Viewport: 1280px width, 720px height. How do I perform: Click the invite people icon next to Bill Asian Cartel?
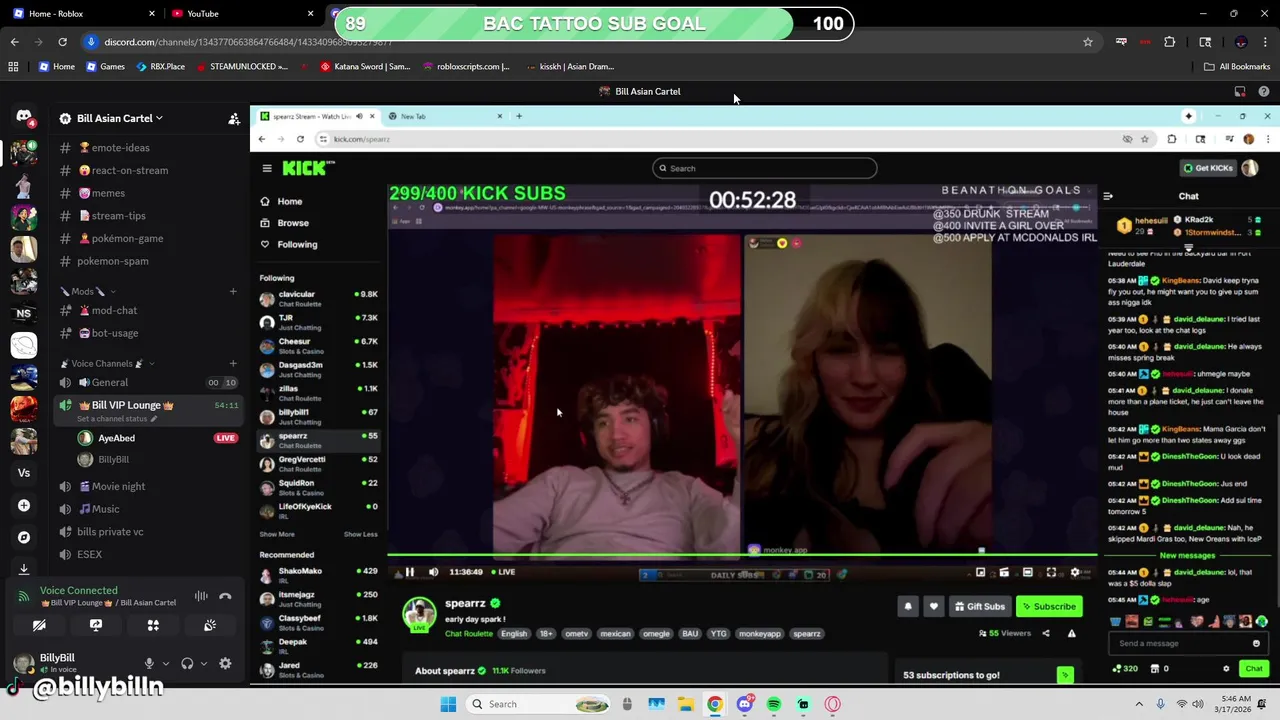click(234, 118)
